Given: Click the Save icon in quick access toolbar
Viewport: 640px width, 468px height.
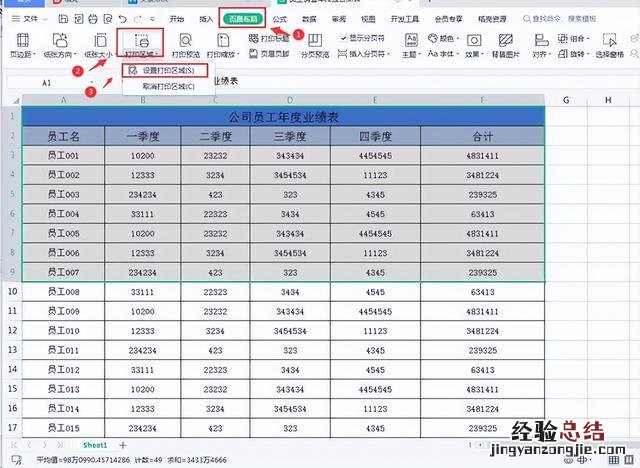Looking at the screenshot, I should [x=63, y=19].
